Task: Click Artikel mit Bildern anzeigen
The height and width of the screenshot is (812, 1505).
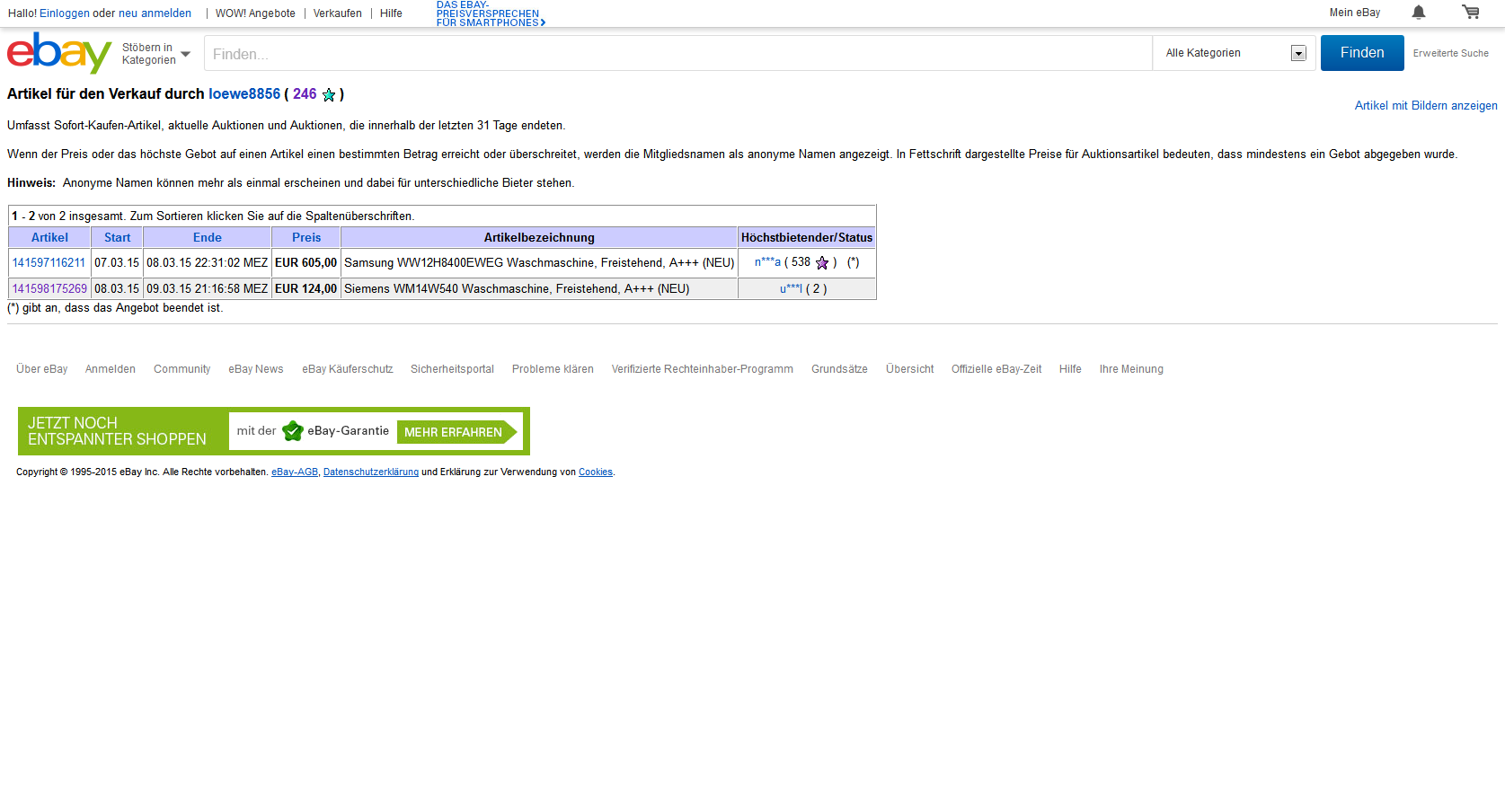Action: point(1426,106)
